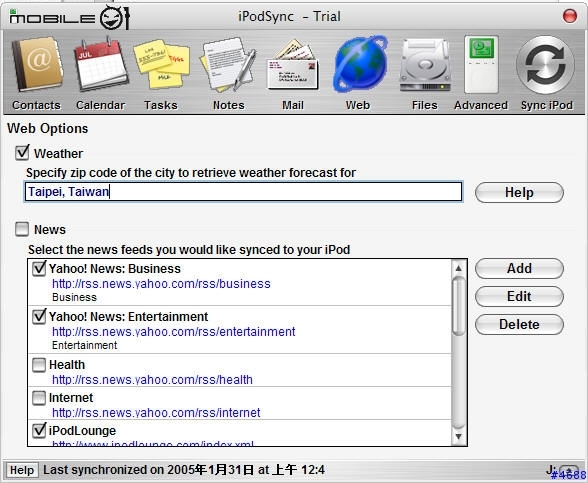Click the 'Weather' label text
Viewport: 588px width, 483px height.
click(x=58, y=154)
